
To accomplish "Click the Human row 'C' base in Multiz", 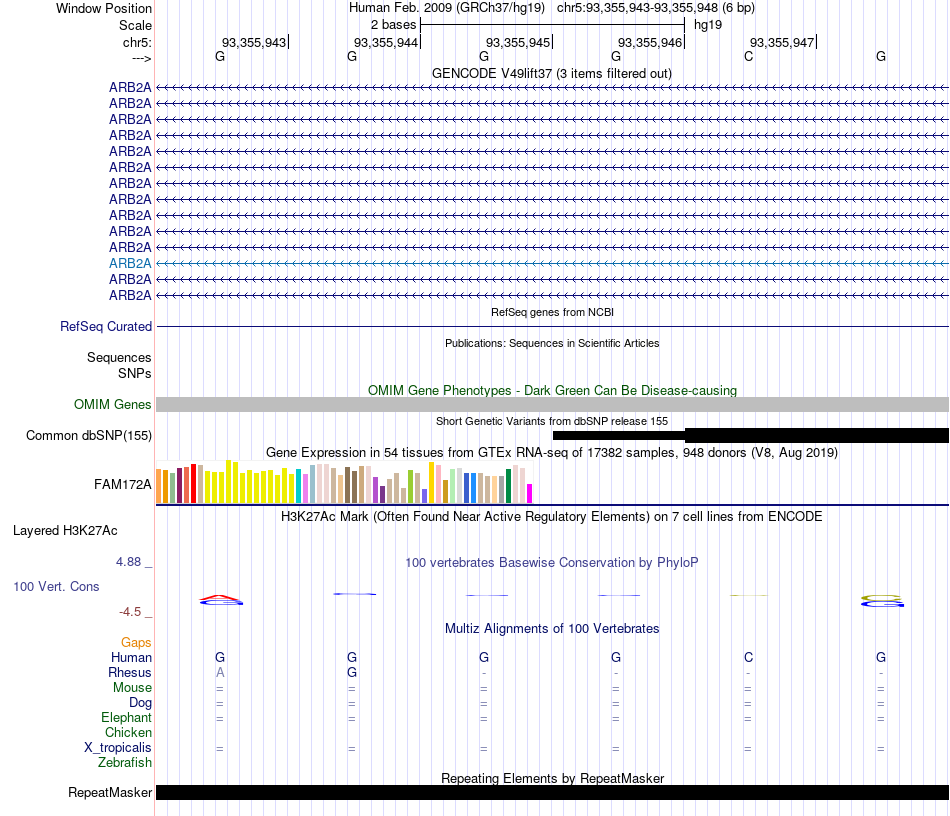I will [748, 657].
